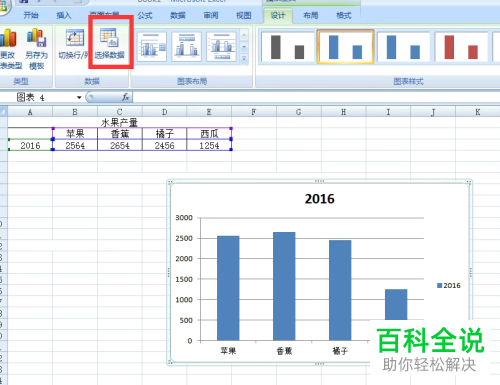Select the shortest bar in the chart
500x385 pixels.
point(396,304)
